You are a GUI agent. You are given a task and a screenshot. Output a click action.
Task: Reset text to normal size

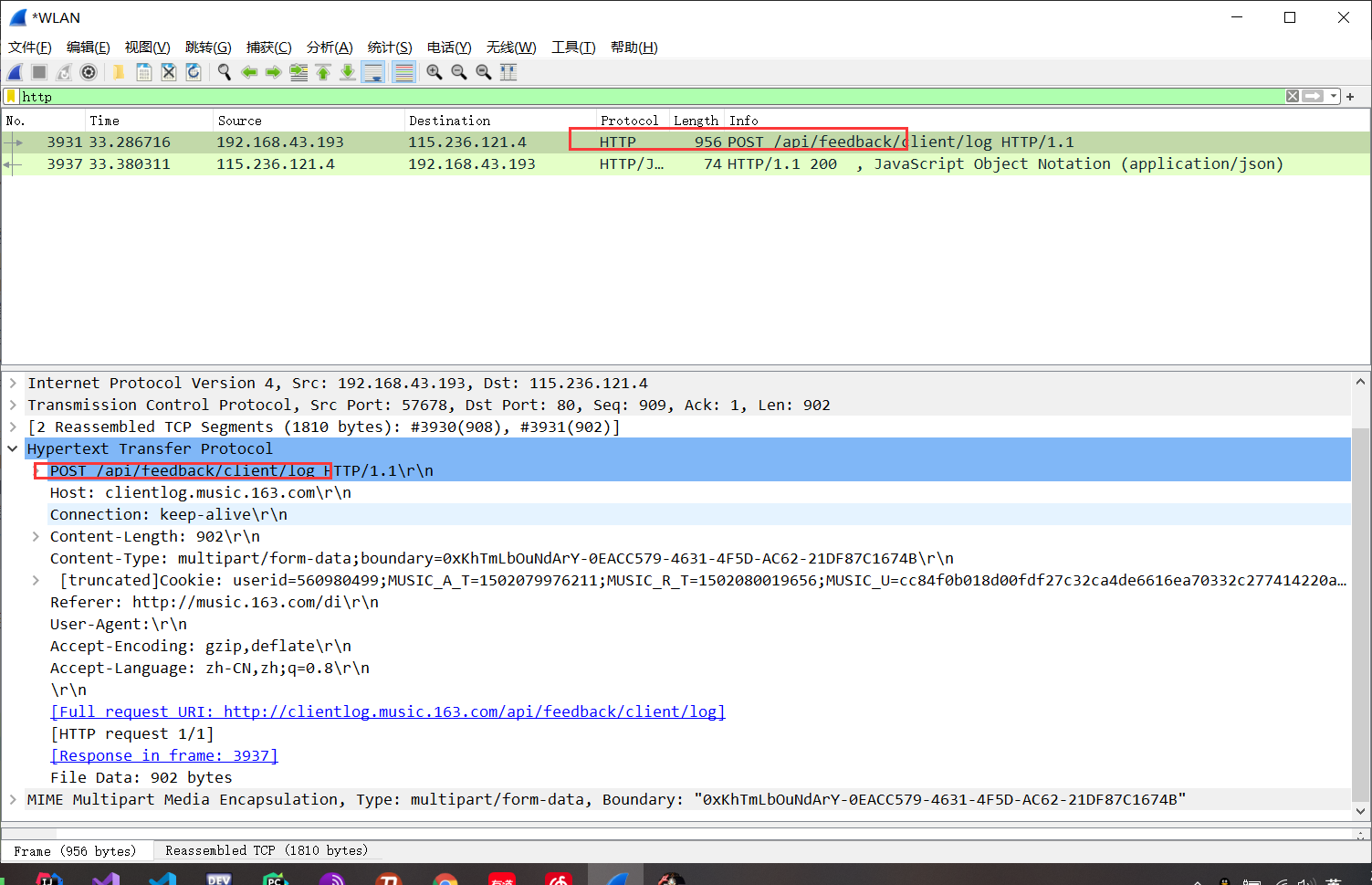484,72
